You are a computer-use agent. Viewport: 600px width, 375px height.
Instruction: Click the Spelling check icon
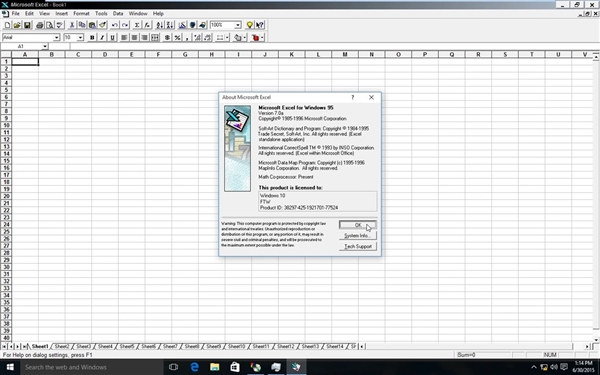[60, 25]
